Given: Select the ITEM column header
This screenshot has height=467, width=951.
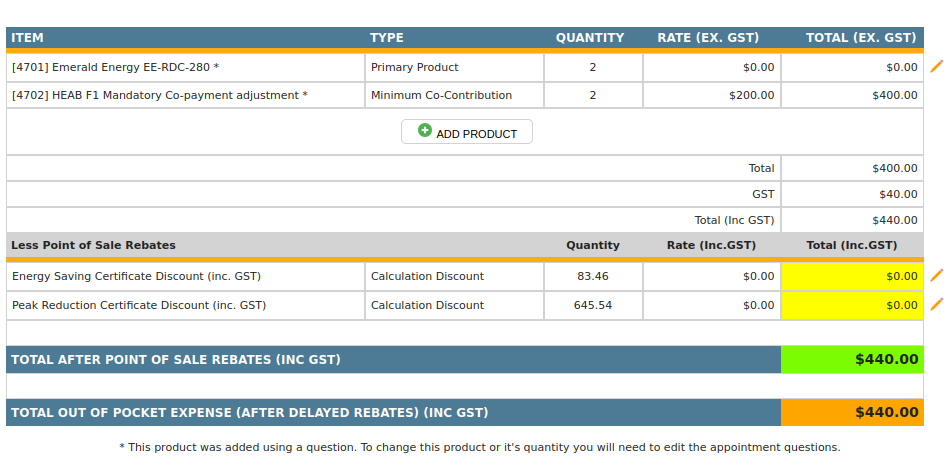Looking at the screenshot, I should click(x=28, y=38).
